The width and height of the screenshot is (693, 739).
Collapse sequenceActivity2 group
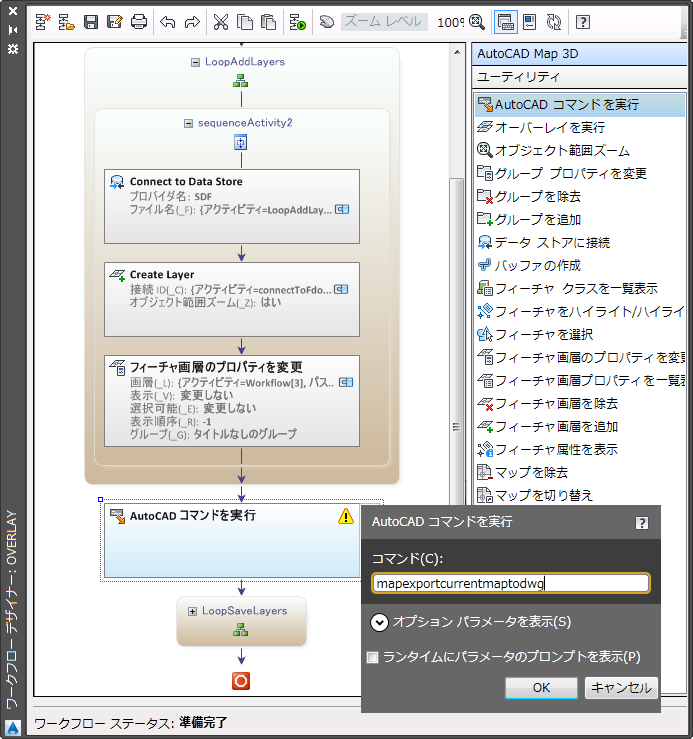pyautogui.click(x=188, y=123)
